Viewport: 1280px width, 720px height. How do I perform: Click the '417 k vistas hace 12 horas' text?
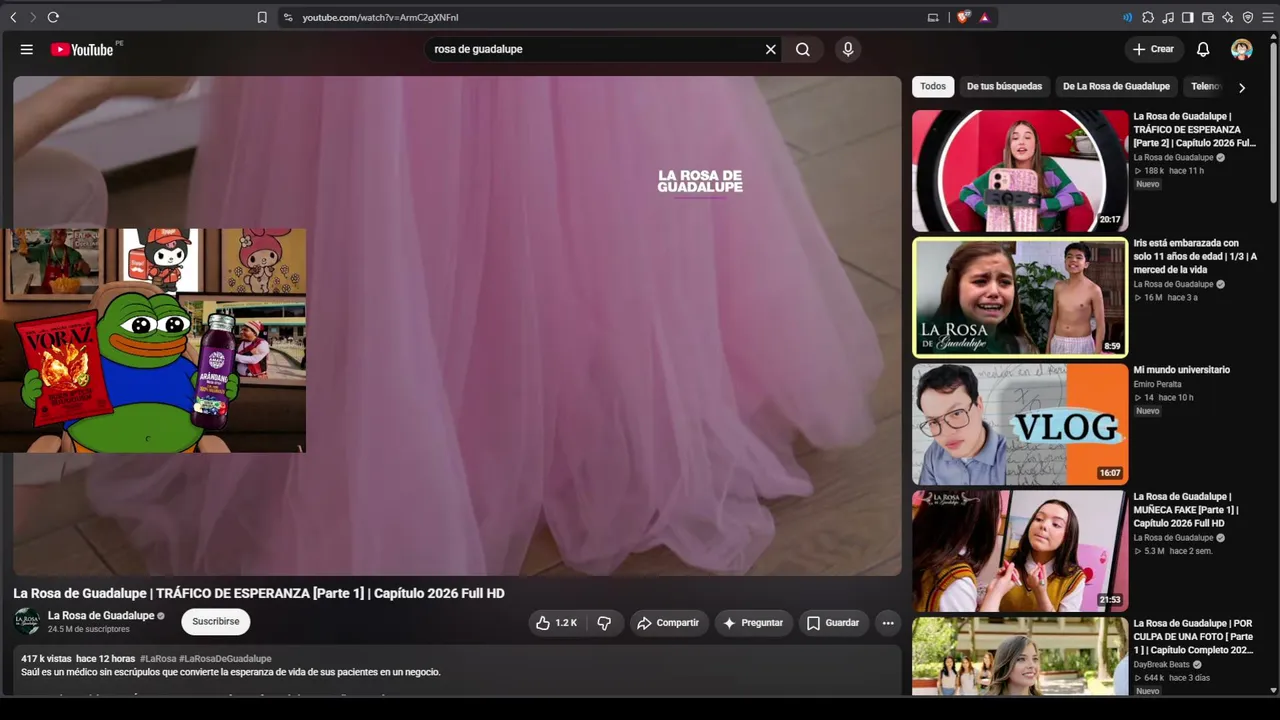(x=78, y=659)
